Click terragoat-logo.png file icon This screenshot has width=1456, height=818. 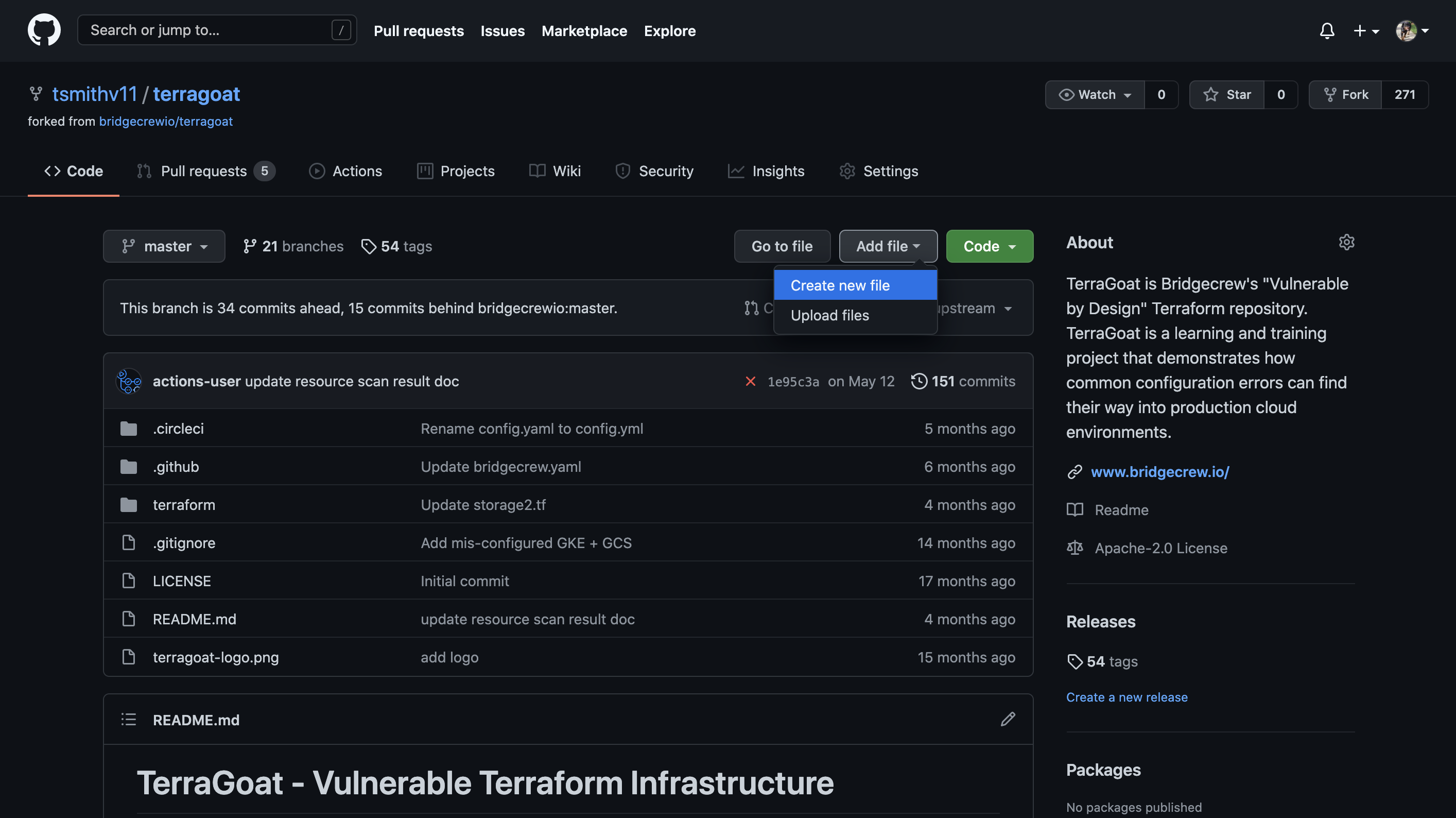pyautogui.click(x=128, y=657)
